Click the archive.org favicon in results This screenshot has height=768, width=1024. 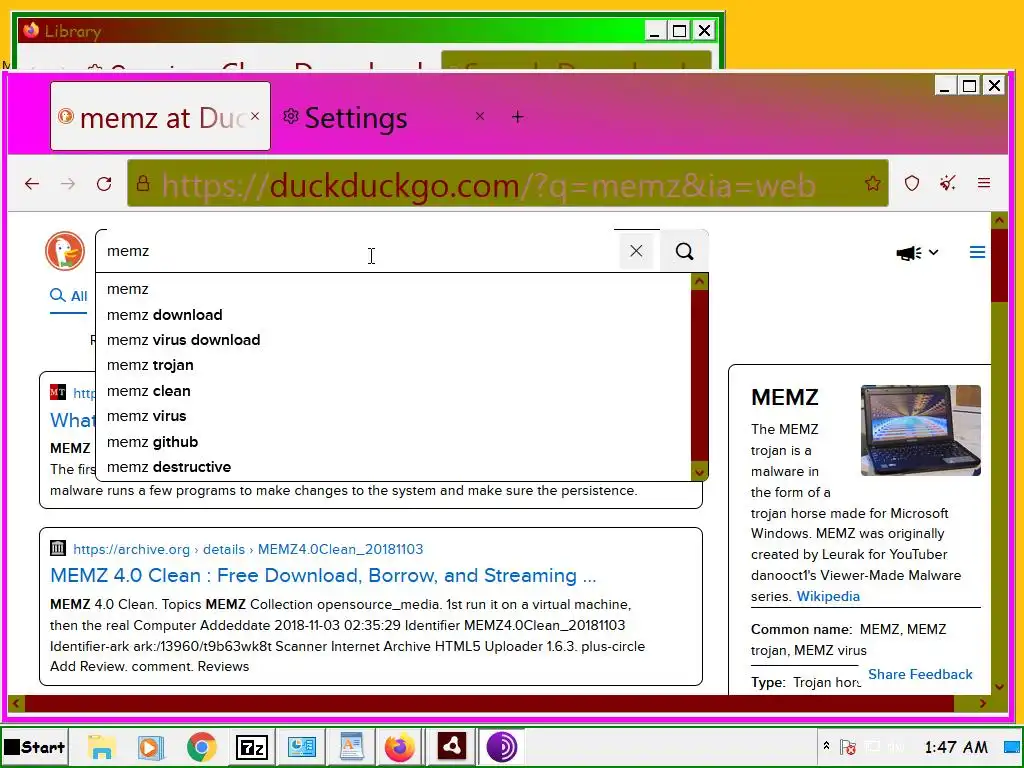(x=58, y=548)
